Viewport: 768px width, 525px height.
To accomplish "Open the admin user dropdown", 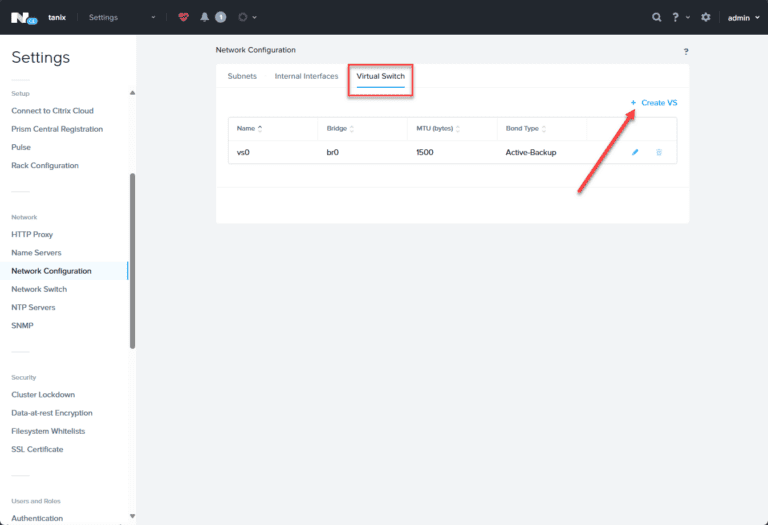I will coord(743,18).
